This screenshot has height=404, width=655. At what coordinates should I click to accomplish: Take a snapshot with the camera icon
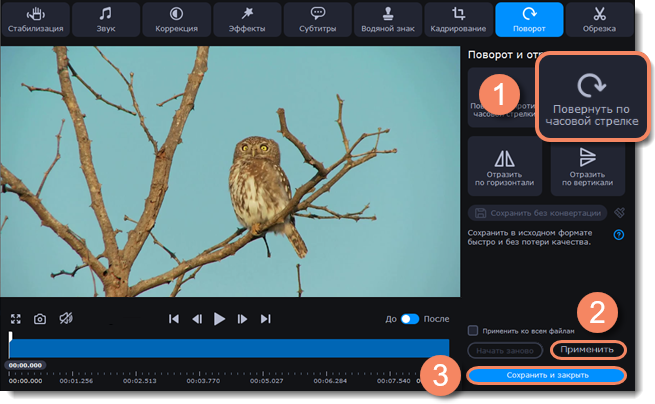point(40,319)
